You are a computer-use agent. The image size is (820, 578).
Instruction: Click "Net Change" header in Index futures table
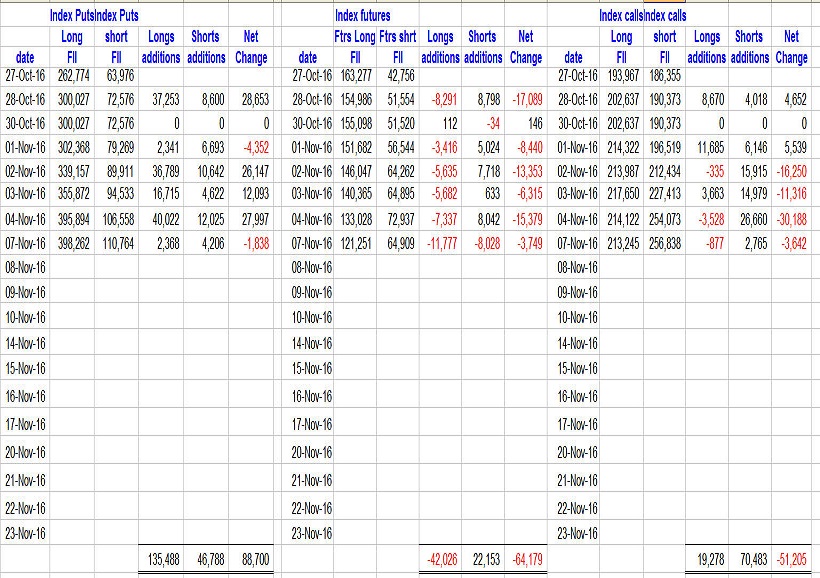tap(526, 47)
